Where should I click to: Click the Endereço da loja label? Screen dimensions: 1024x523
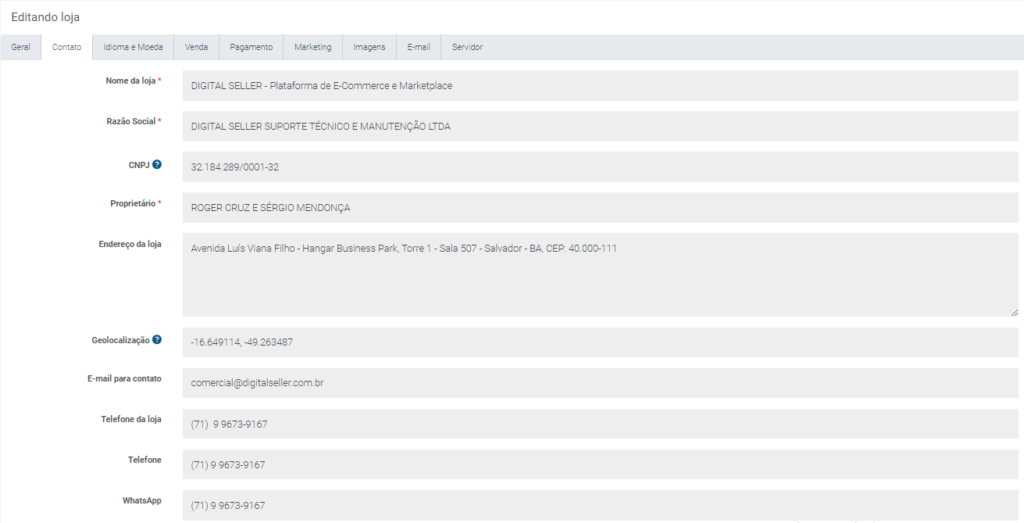130,244
